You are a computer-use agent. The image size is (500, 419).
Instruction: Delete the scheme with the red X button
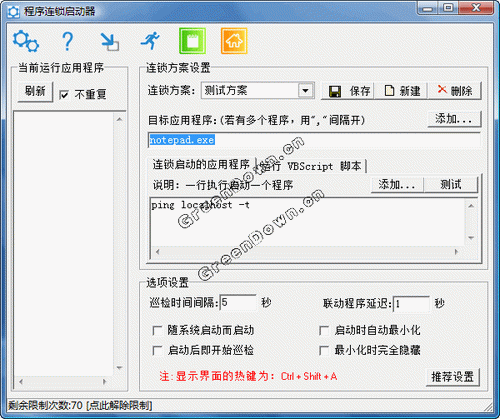coord(455,91)
